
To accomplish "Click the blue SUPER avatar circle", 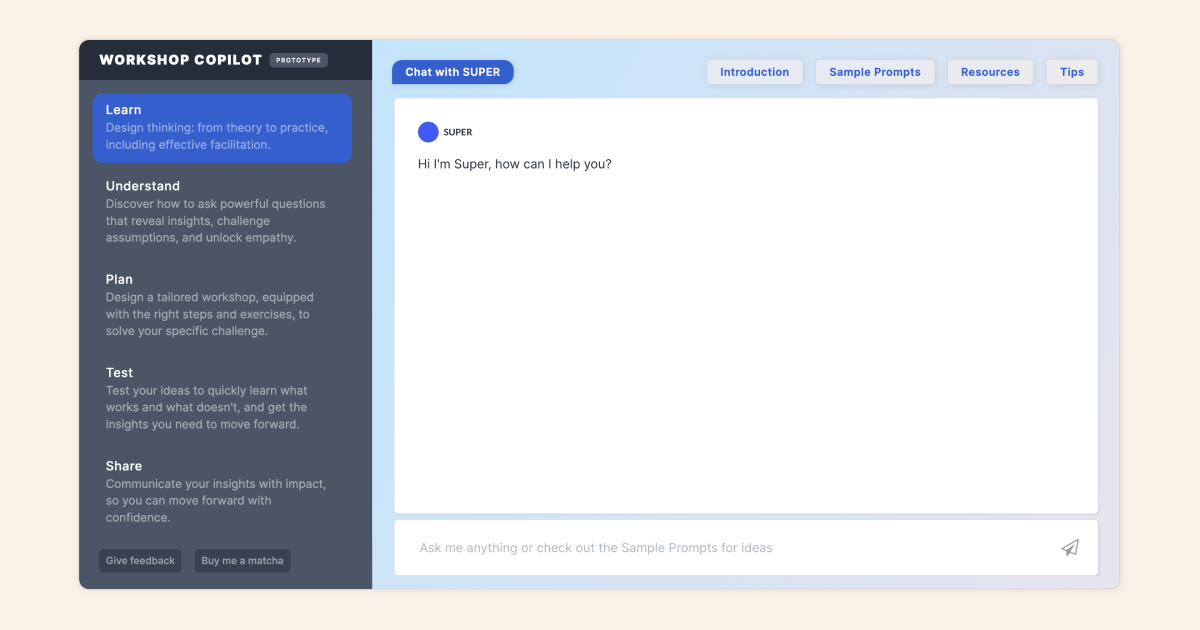I will 428,132.
